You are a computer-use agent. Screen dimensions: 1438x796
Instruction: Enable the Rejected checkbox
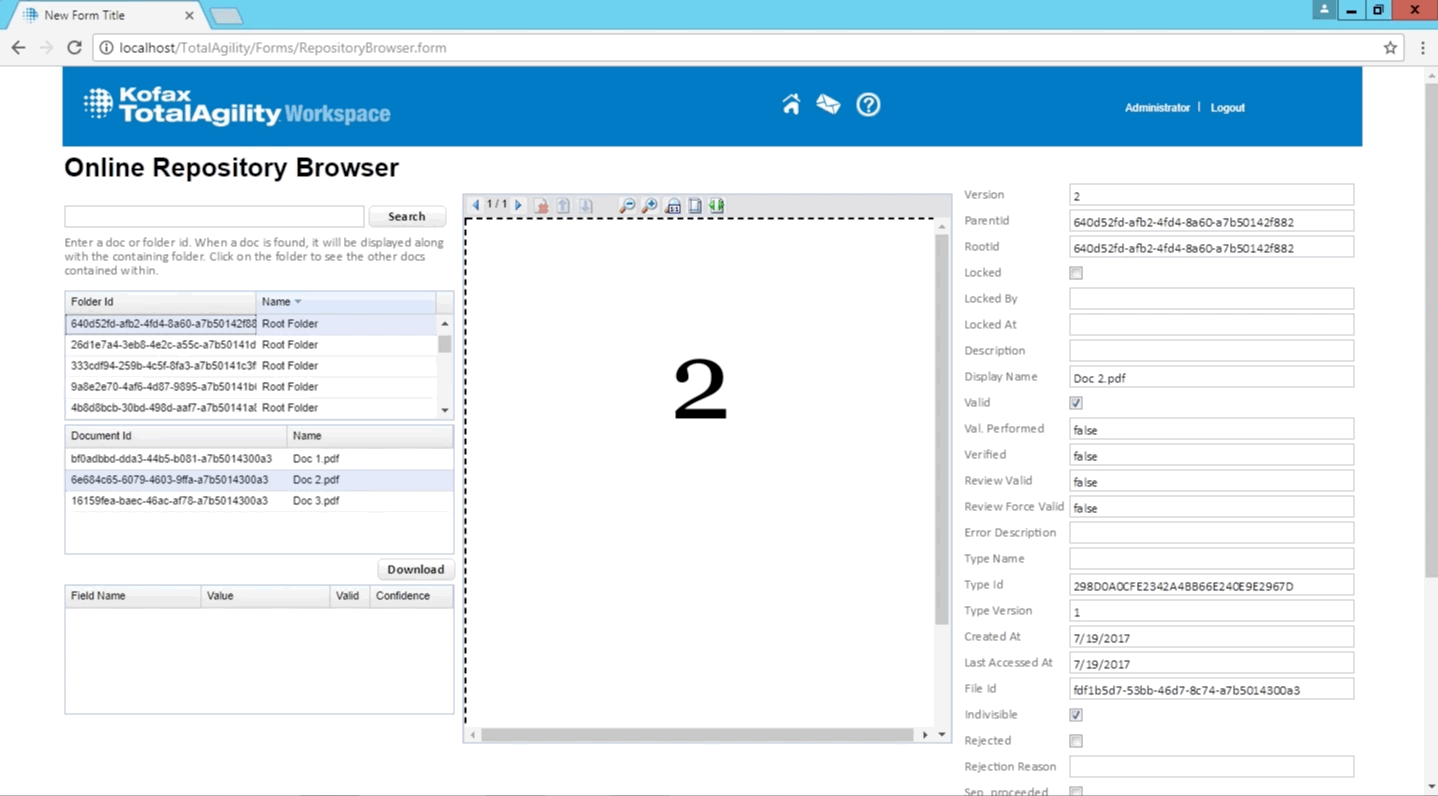click(x=1076, y=741)
